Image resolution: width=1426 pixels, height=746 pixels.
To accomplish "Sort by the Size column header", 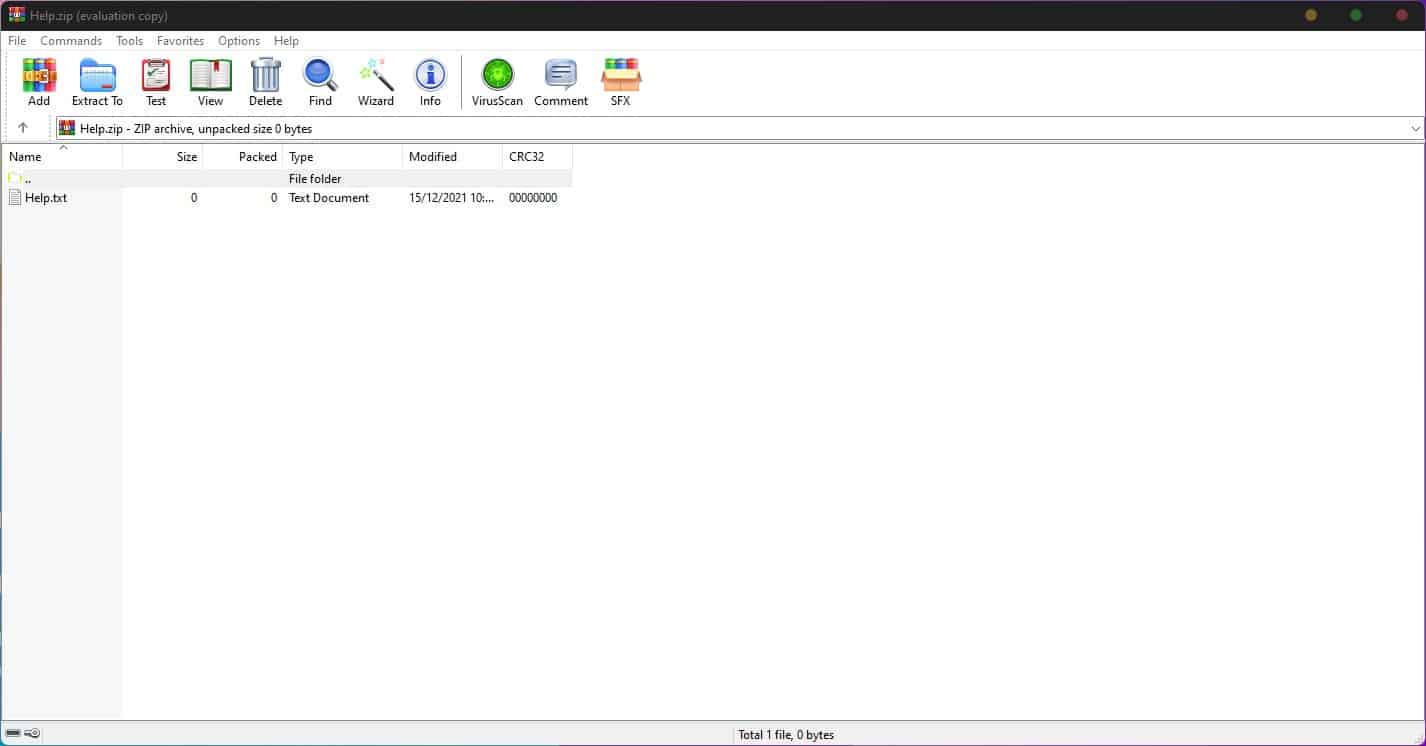I will [162, 157].
